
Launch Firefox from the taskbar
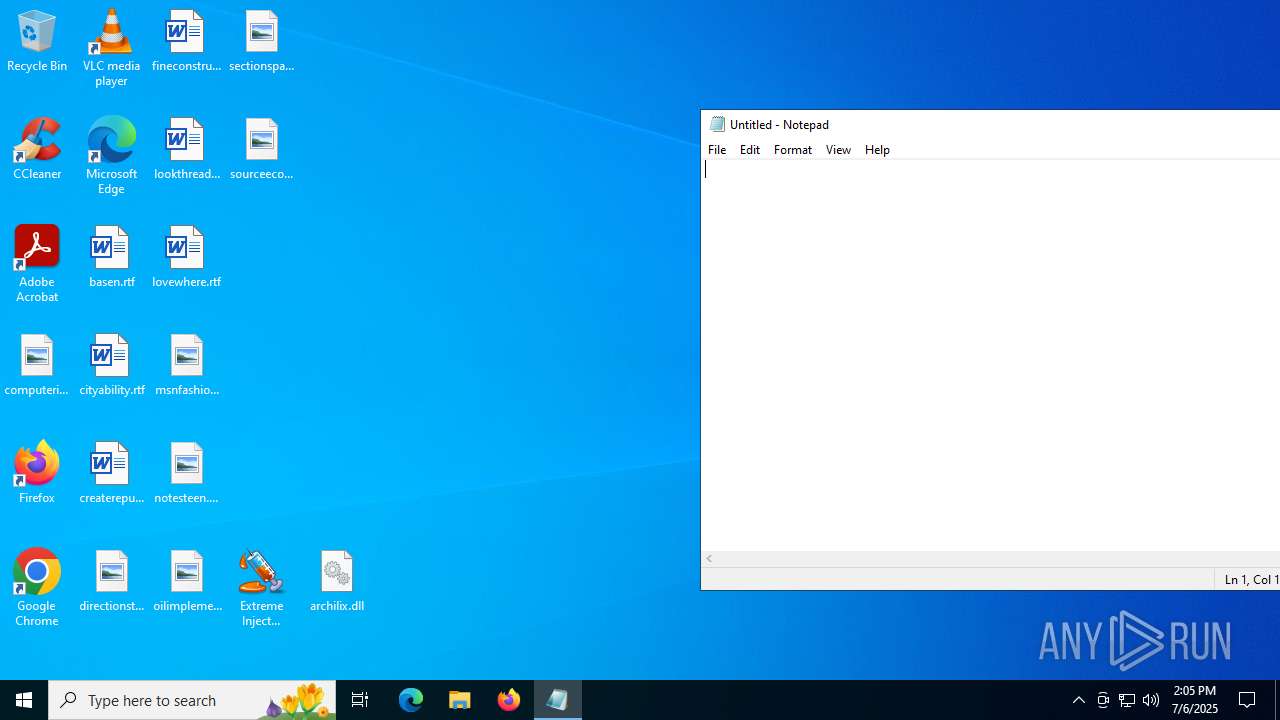point(509,700)
